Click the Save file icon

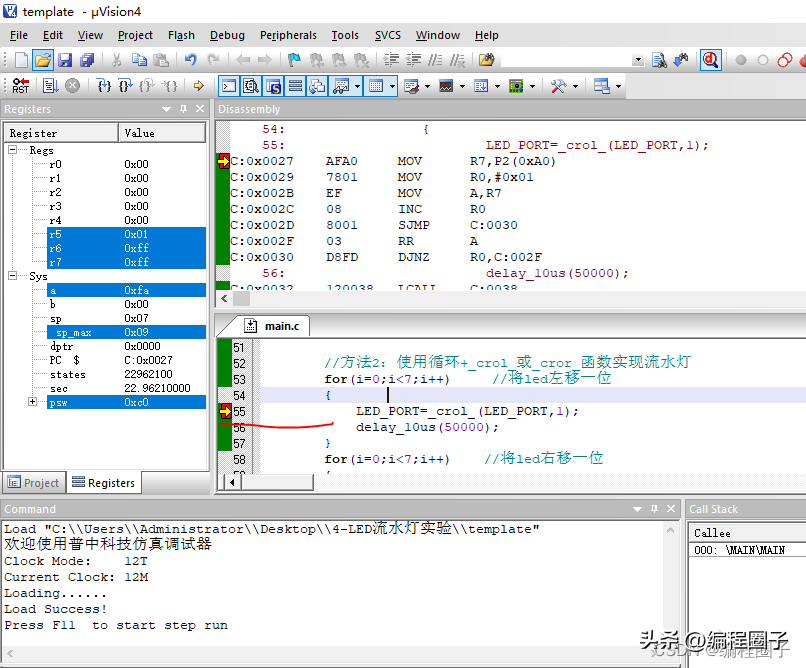pyautogui.click(x=65, y=60)
